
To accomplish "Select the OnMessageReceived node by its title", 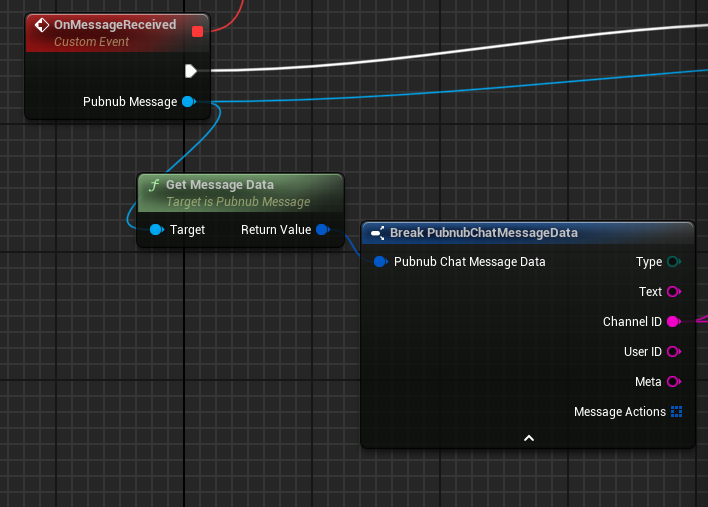I will (115, 25).
